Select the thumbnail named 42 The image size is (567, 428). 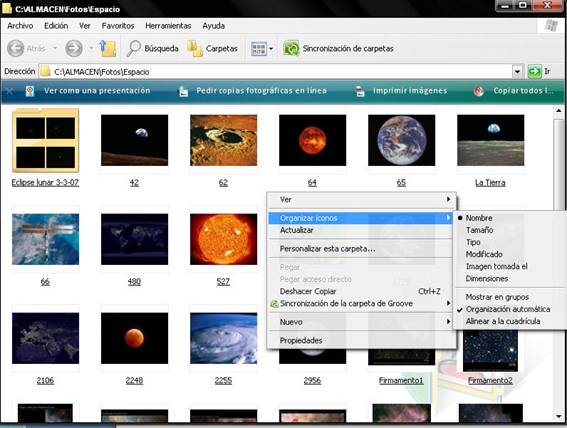[134, 140]
